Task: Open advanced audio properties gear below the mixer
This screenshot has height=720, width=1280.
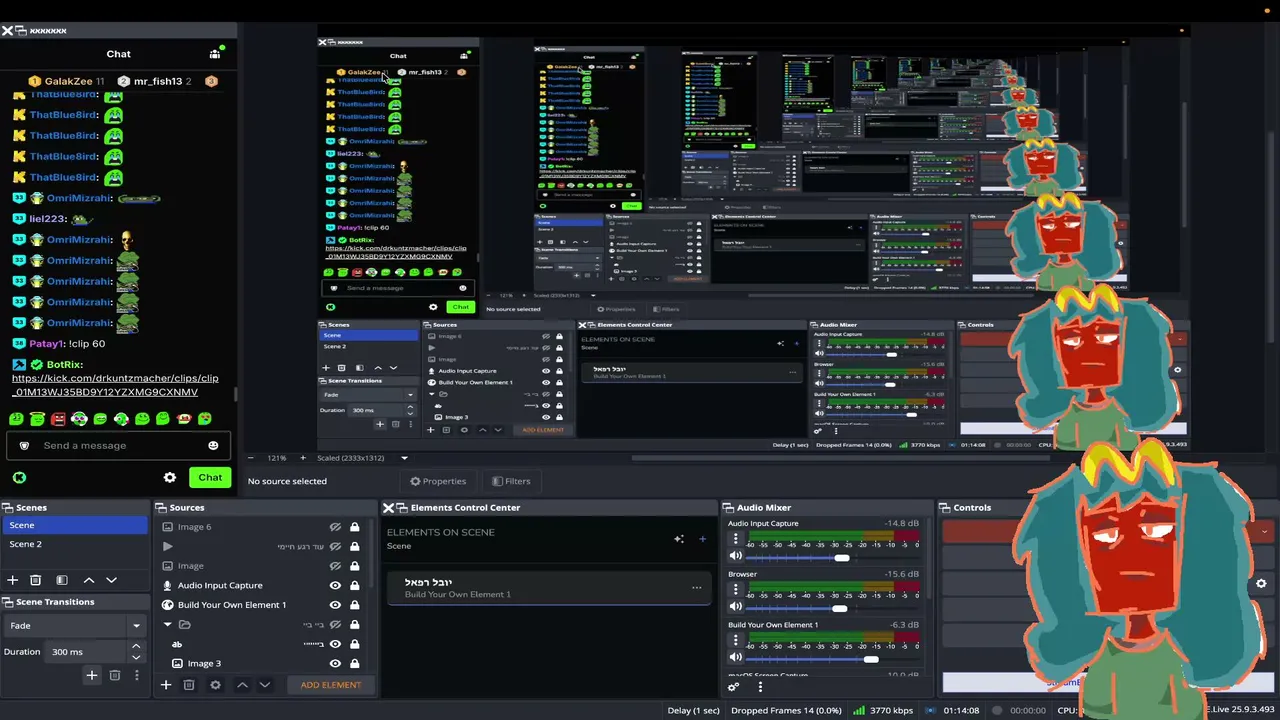Action: [x=733, y=687]
